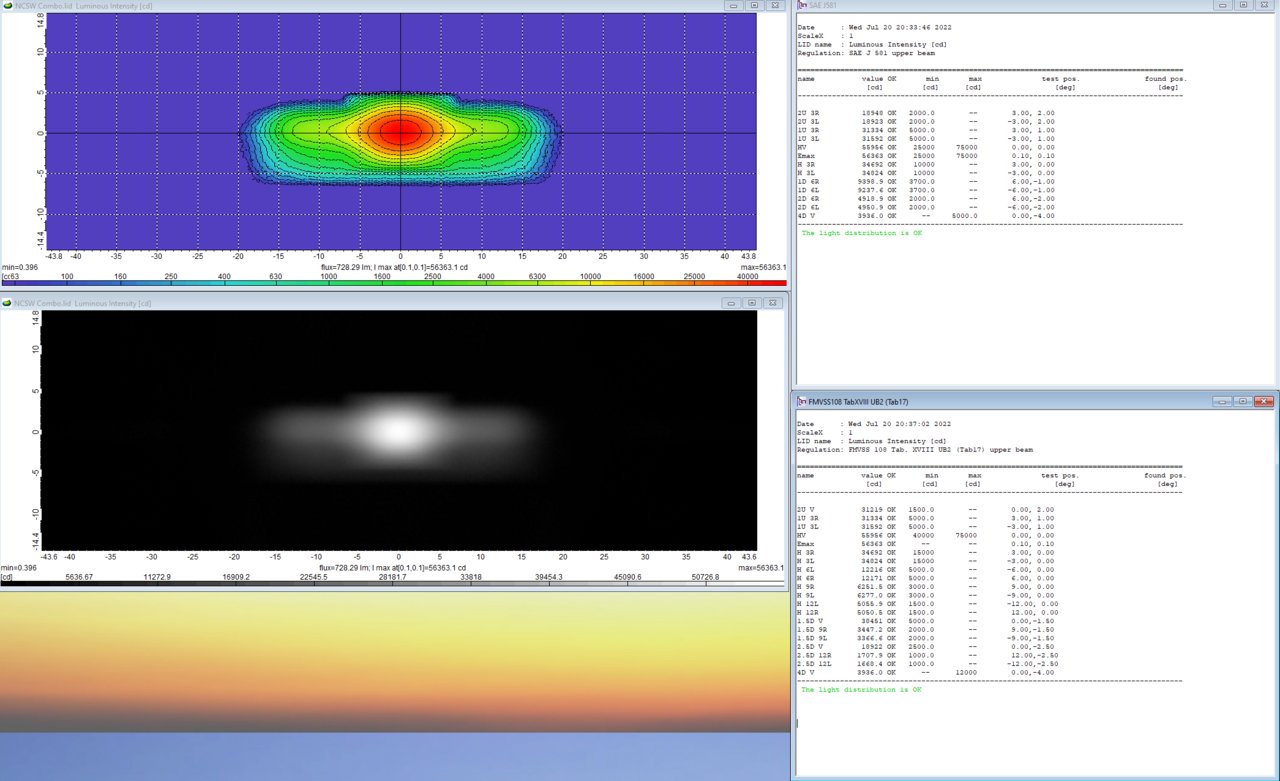The width and height of the screenshot is (1280, 781).
Task: Maximize the FMVSS108 TabXVIII UB2 window
Action: [1243, 401]
